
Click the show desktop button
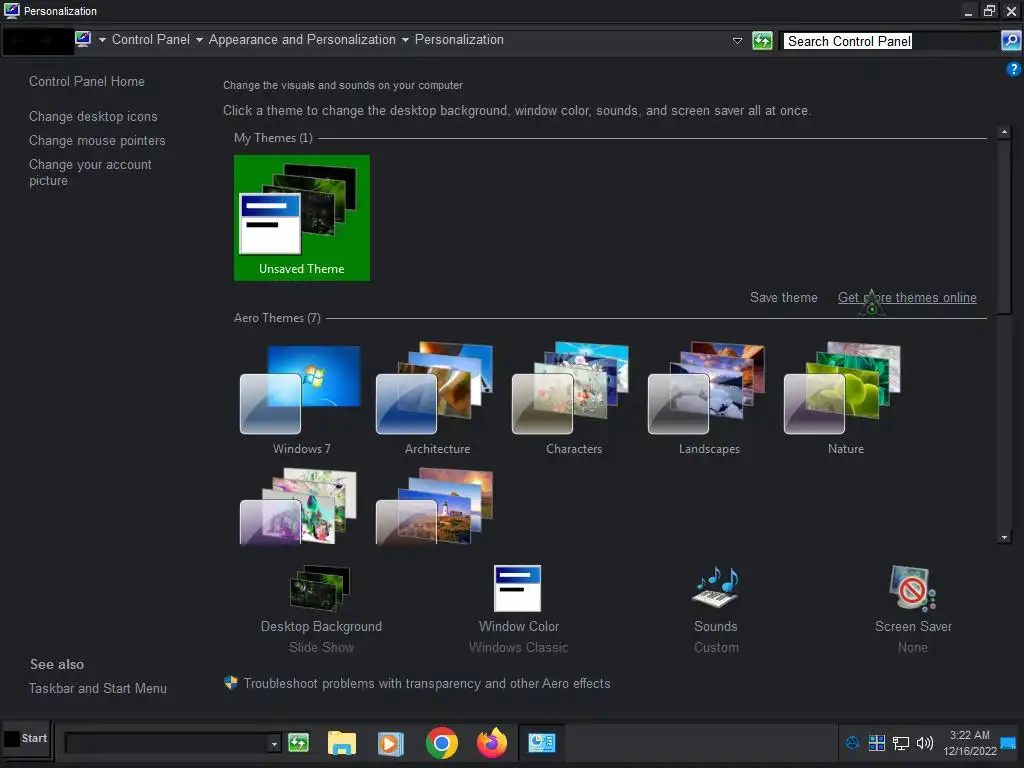tap(1008, 743)
